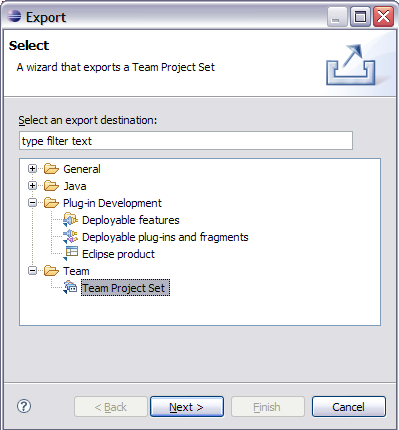Collapse the Team tree node
This screenshot has width=399, height=430.
pyautogui.click(x=32, y=271)
